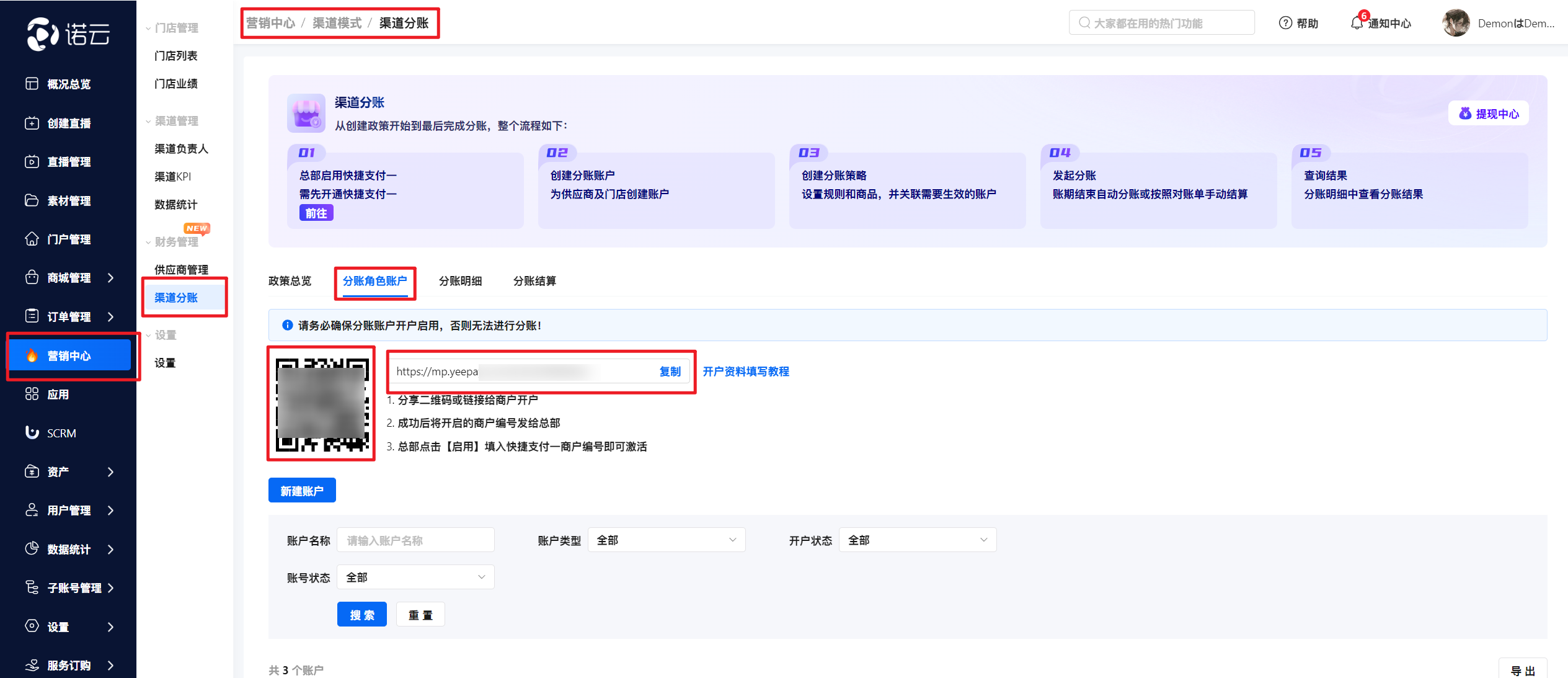Open 素材管理 folder icon
Viewport: 1568px width, 678px height.
(x=32, y=200)
